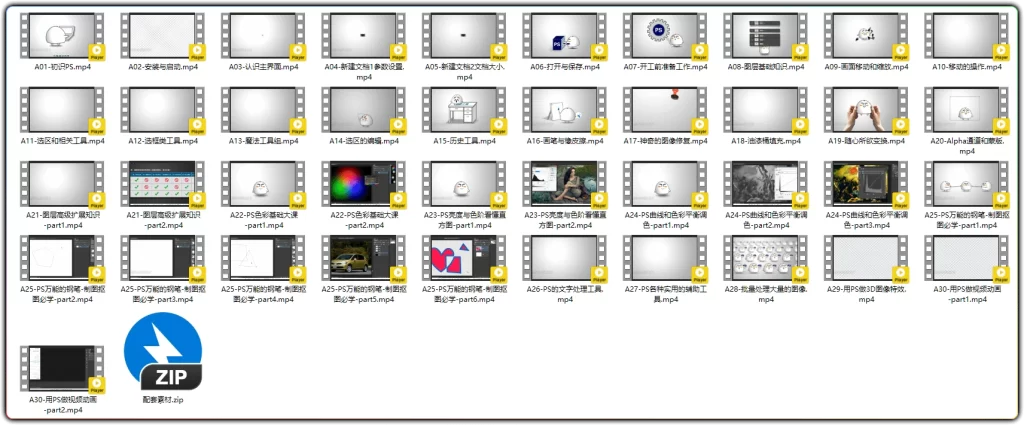Select A23-PS亮度与色阶看懂直方图-part2.mp4 woman photo thumbnail
Image resolution: width=1024 pixels, height=425 pixels.
coord(565,185)
